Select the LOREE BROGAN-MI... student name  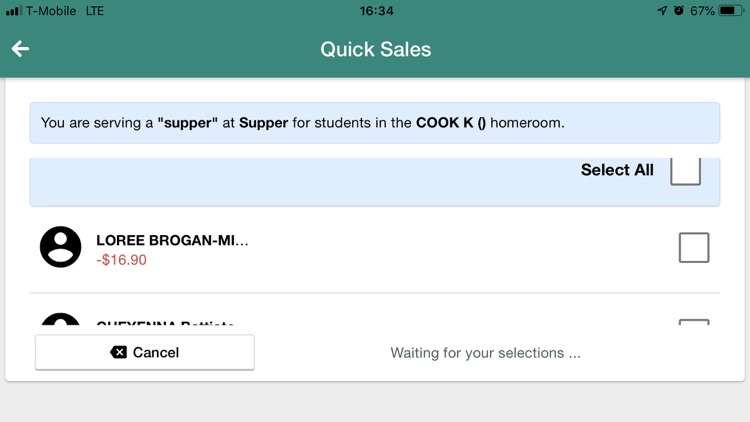[172, 240]
